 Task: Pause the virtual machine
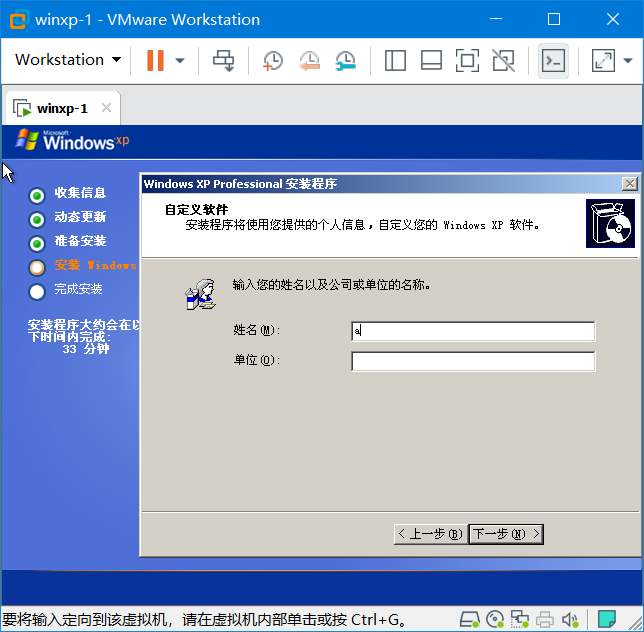click(155, 60)
